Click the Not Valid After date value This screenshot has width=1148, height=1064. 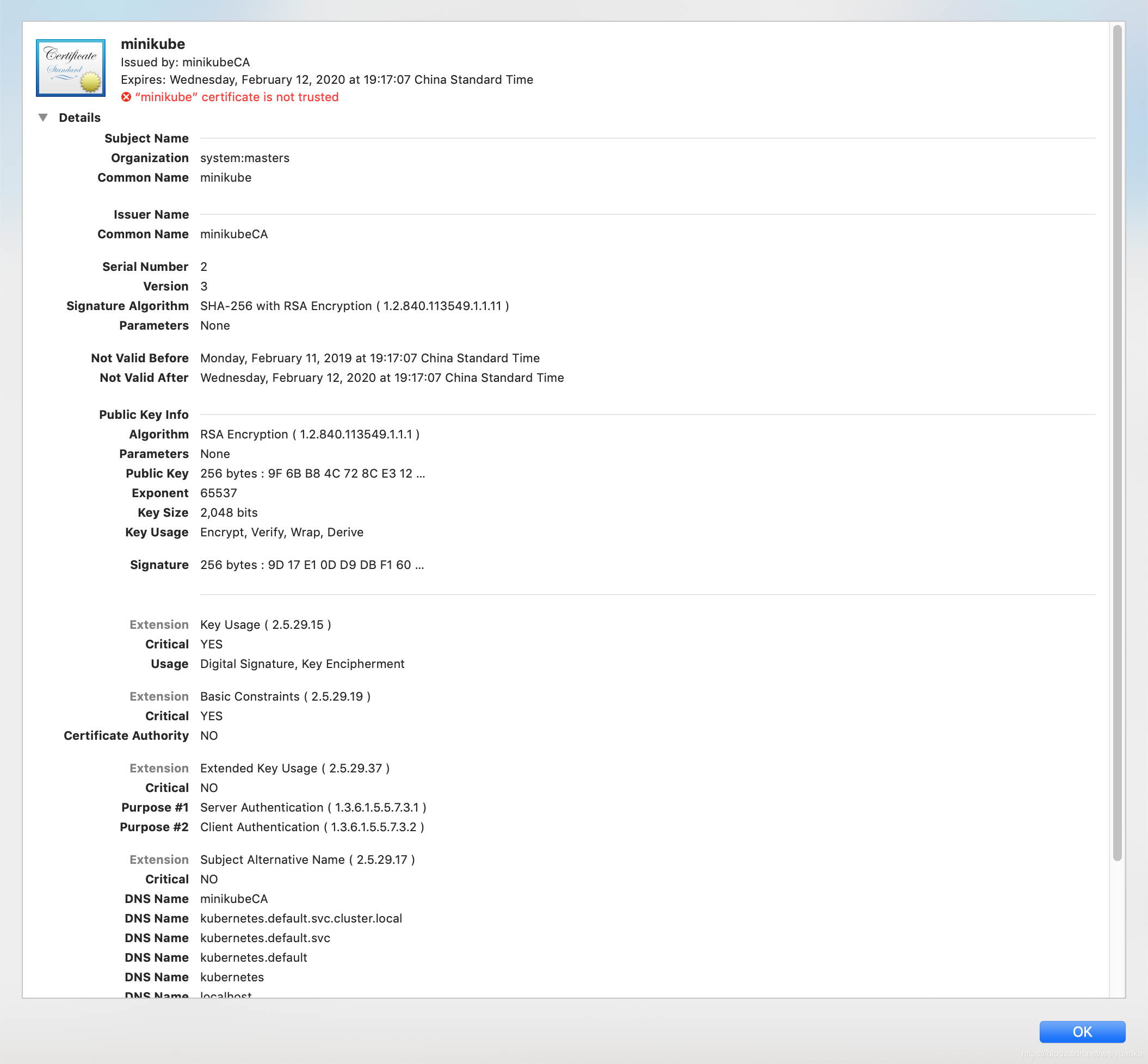(382, 378)
